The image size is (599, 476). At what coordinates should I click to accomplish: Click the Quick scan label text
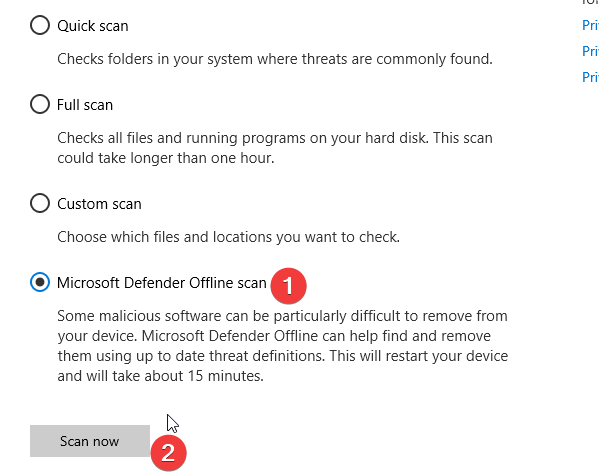coord(93,26)
